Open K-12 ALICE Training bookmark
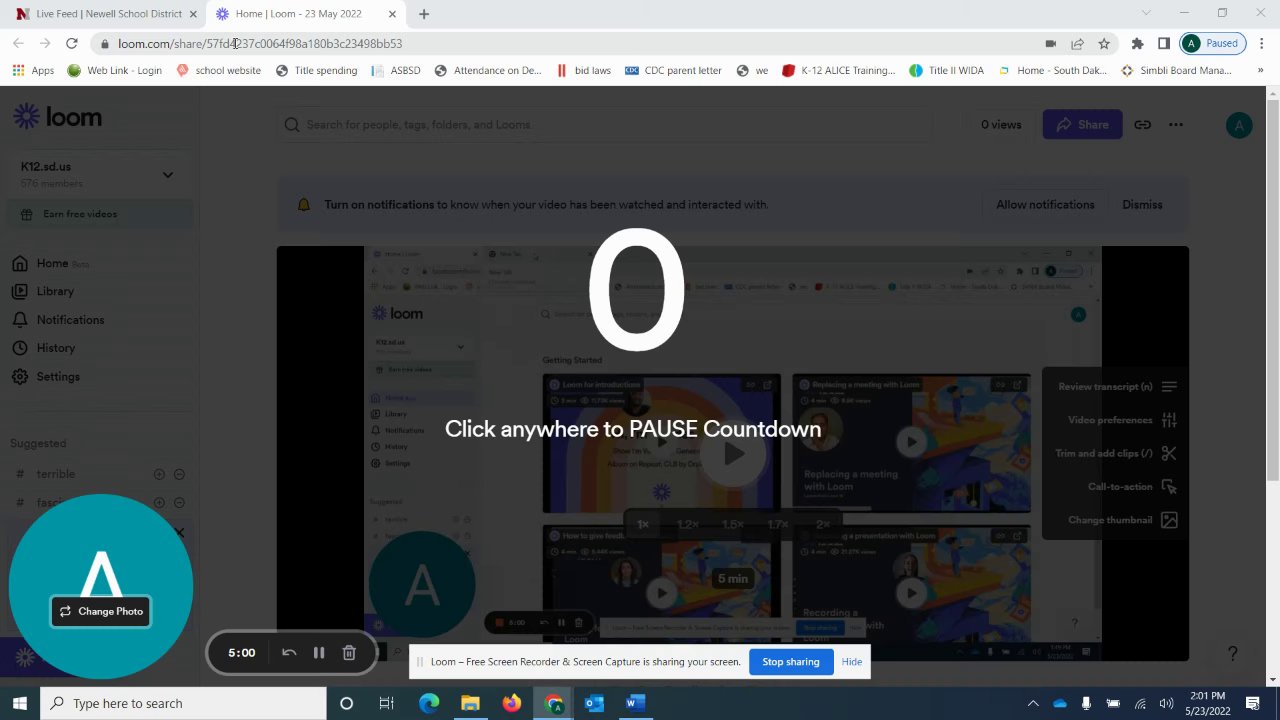This screenshot has height=720, width=1280. pos(839,71)
